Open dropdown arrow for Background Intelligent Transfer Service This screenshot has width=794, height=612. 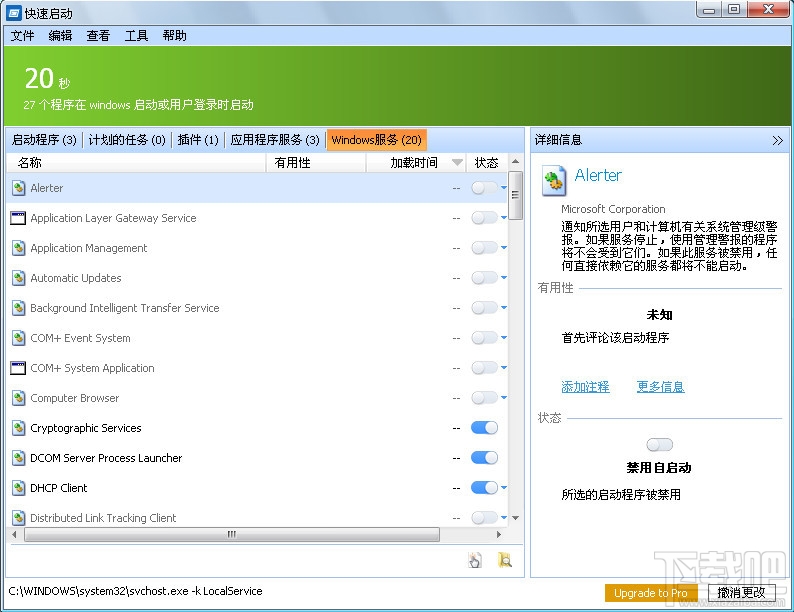click(x=504, y=307)
